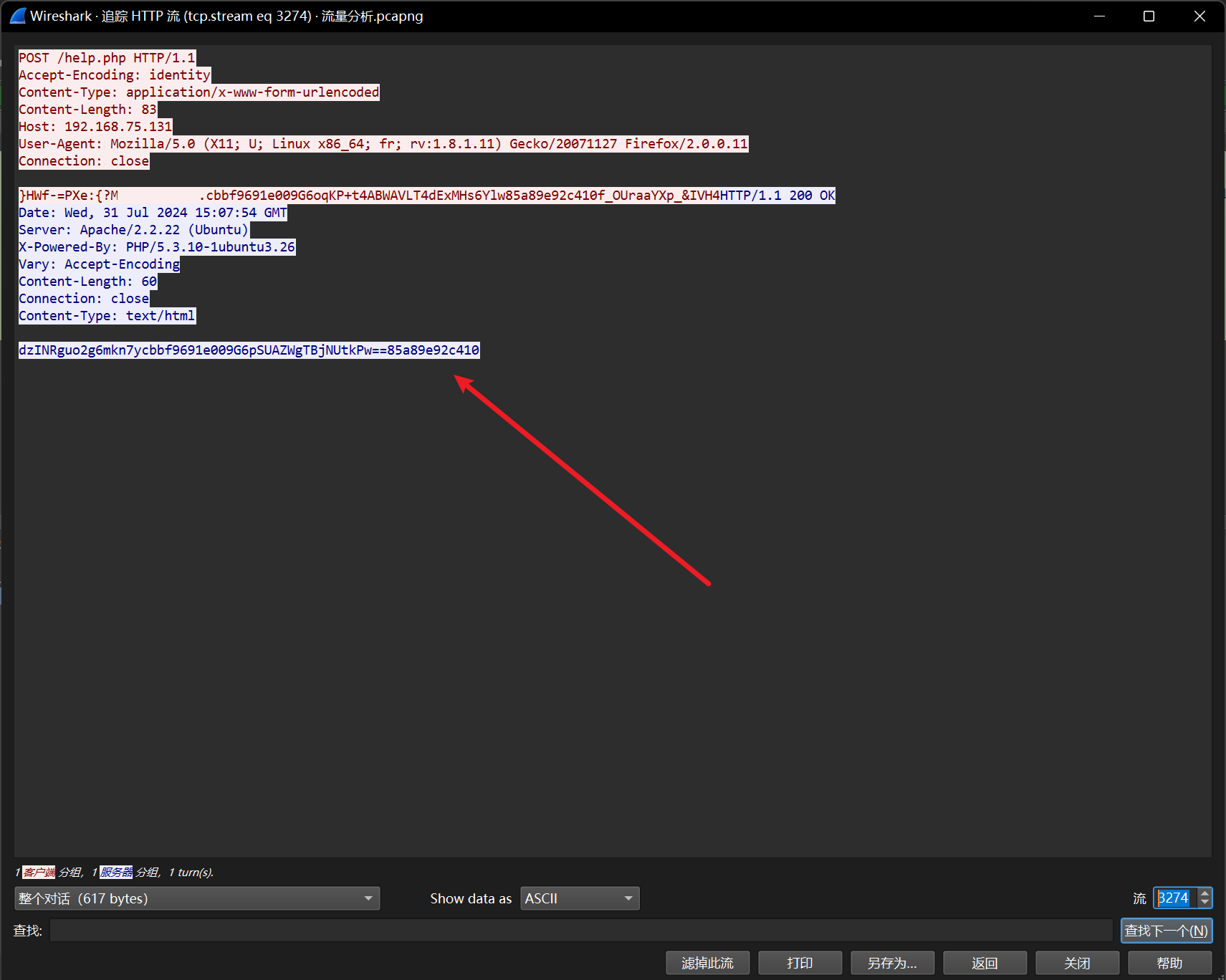Image resolution: width=1226 pixels, height=980 pixels.
Task: Decrease stream number with the down arrow
Action: (x=1205, y=903)
